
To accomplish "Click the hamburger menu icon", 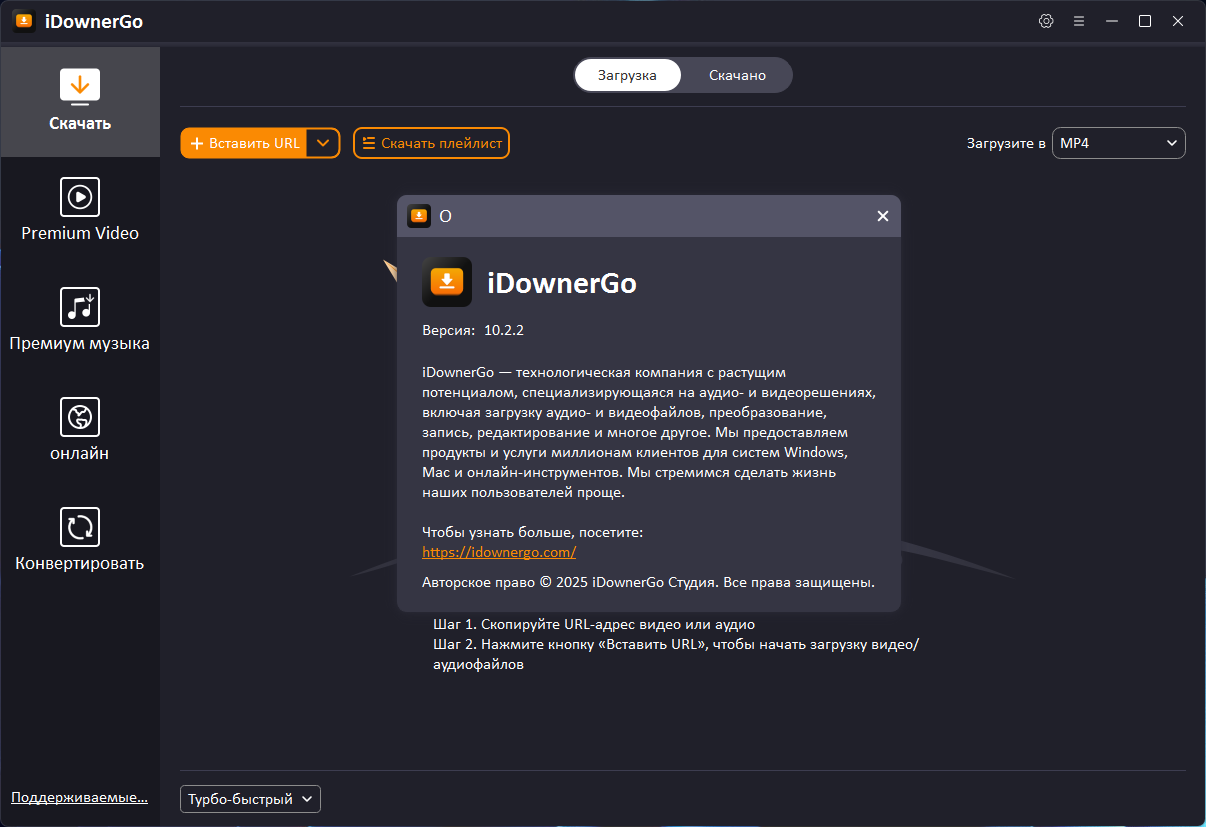I will click(1078, 20).
